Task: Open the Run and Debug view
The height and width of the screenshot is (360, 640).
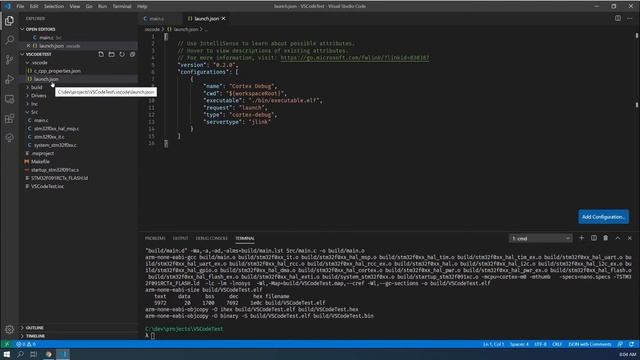Action: coord(9,79)
